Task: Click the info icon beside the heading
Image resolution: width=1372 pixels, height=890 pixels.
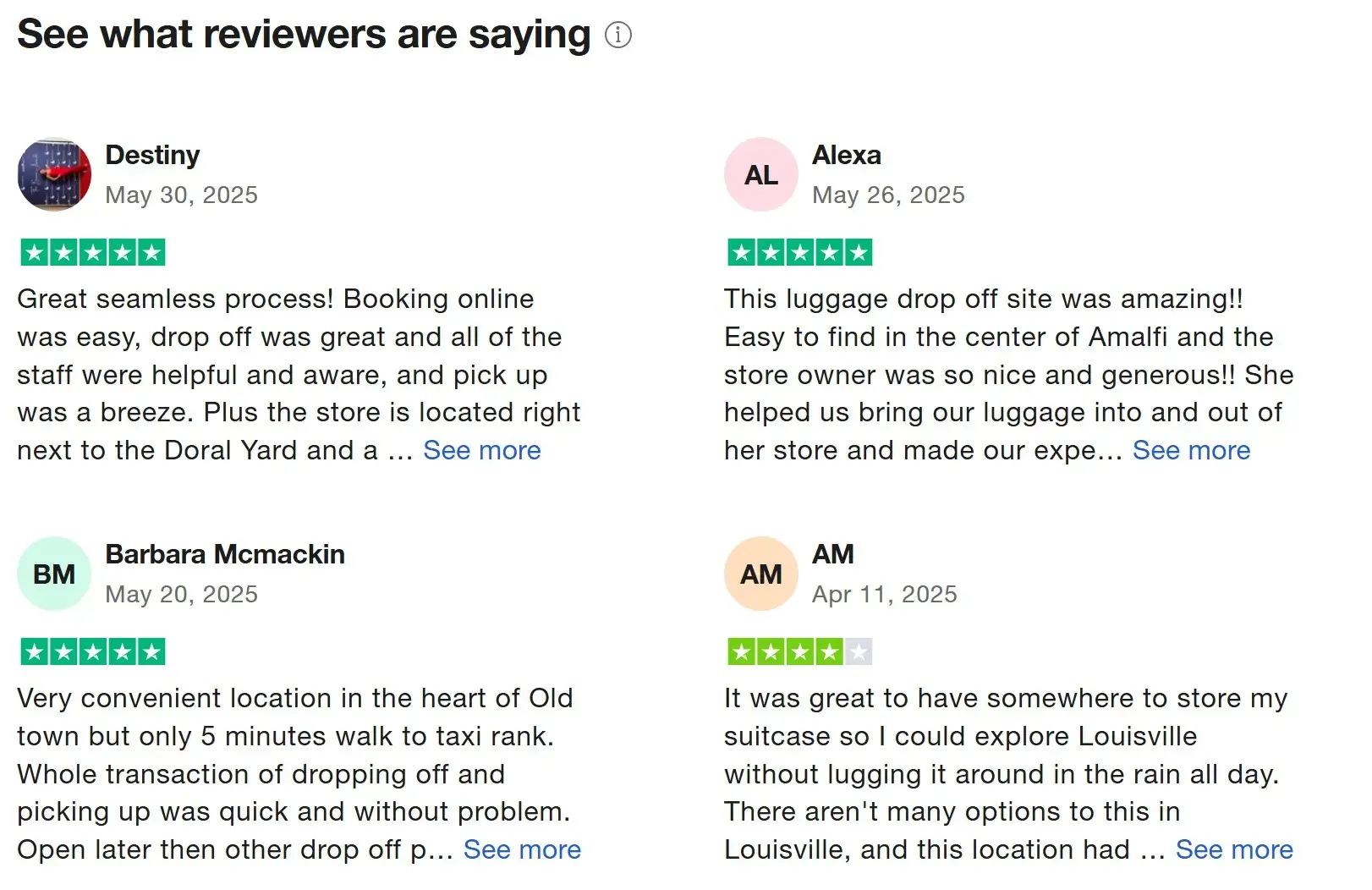Action: point(618,36)
